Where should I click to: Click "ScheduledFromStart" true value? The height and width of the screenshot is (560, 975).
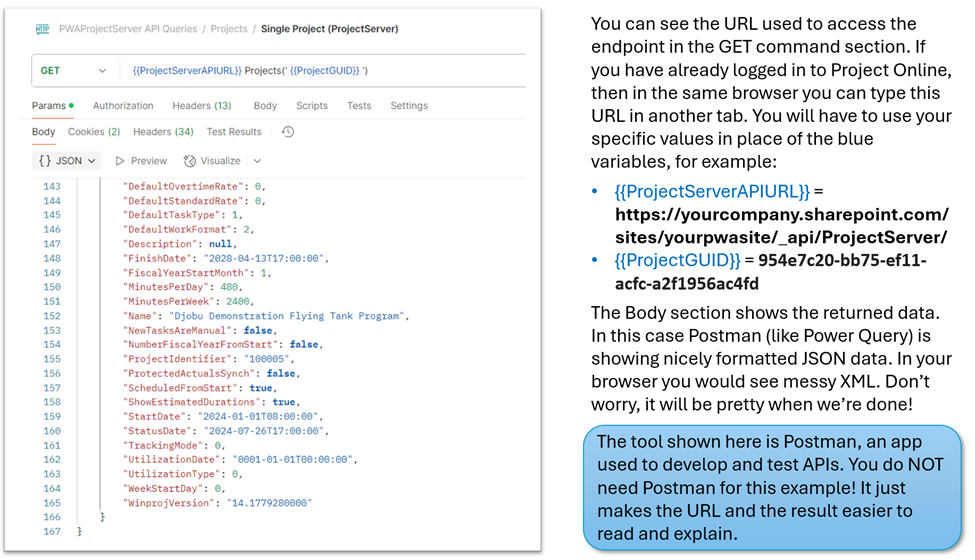coord(261,388)
